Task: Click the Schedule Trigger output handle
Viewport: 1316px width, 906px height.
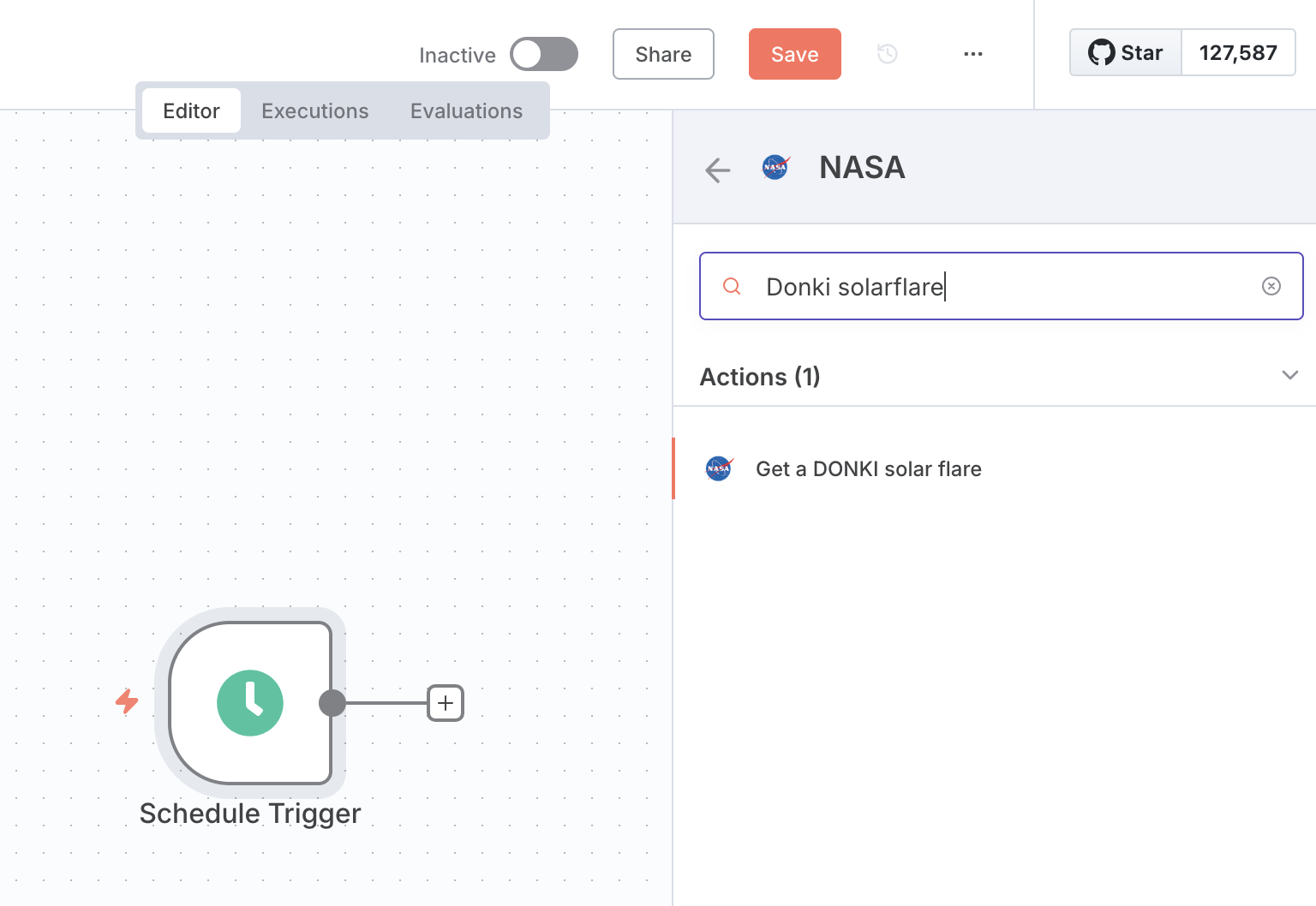Action: (x=332, y=703)
